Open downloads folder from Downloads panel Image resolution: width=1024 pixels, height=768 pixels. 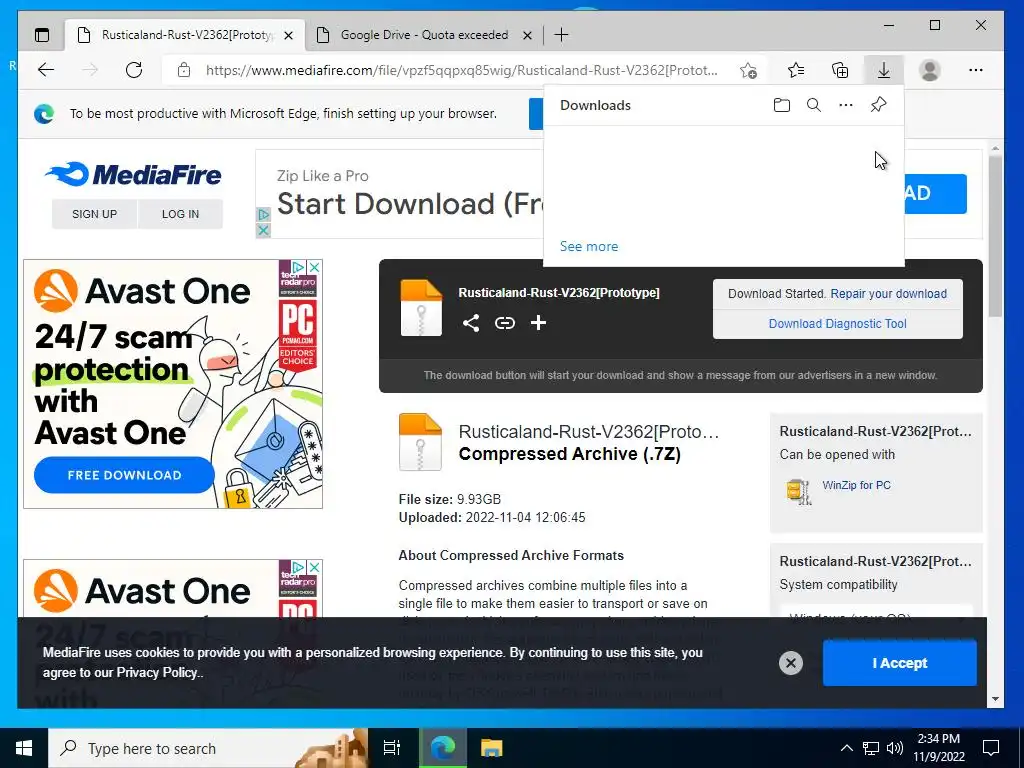(782, 105)
